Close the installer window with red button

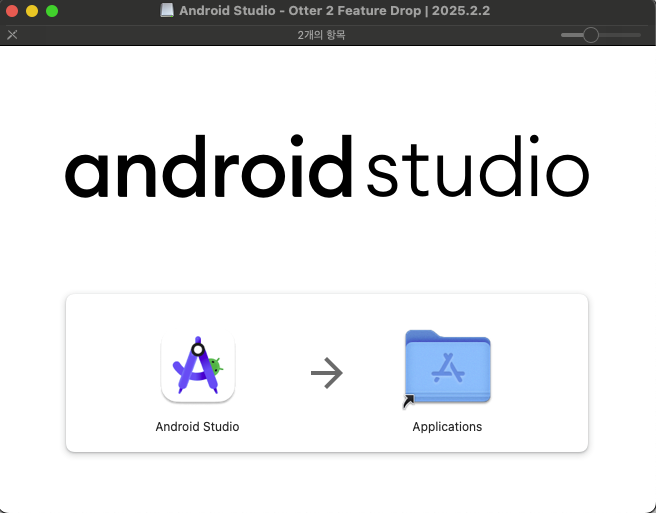[x=12, y=11]
